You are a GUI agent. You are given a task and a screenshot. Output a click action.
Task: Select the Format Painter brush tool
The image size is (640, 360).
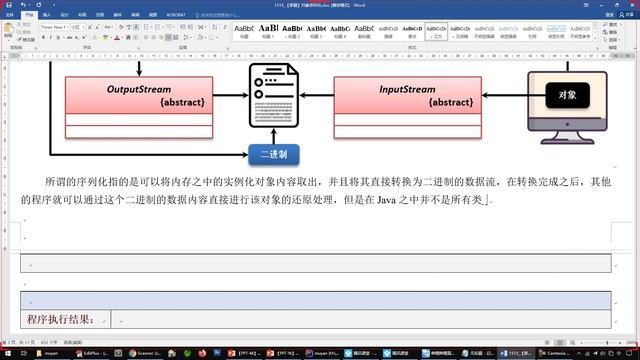(x=26, y=40)
